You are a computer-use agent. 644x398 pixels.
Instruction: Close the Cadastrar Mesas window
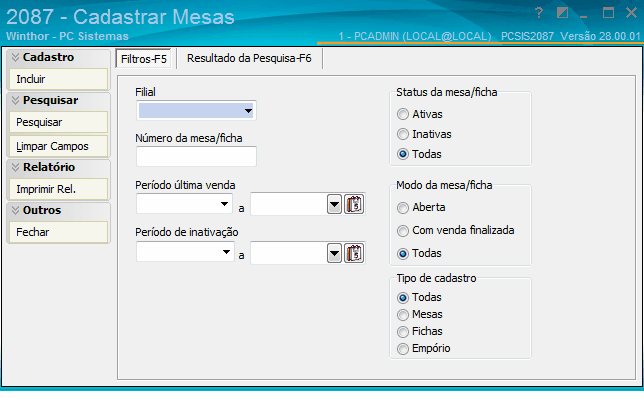coord(632,13)
